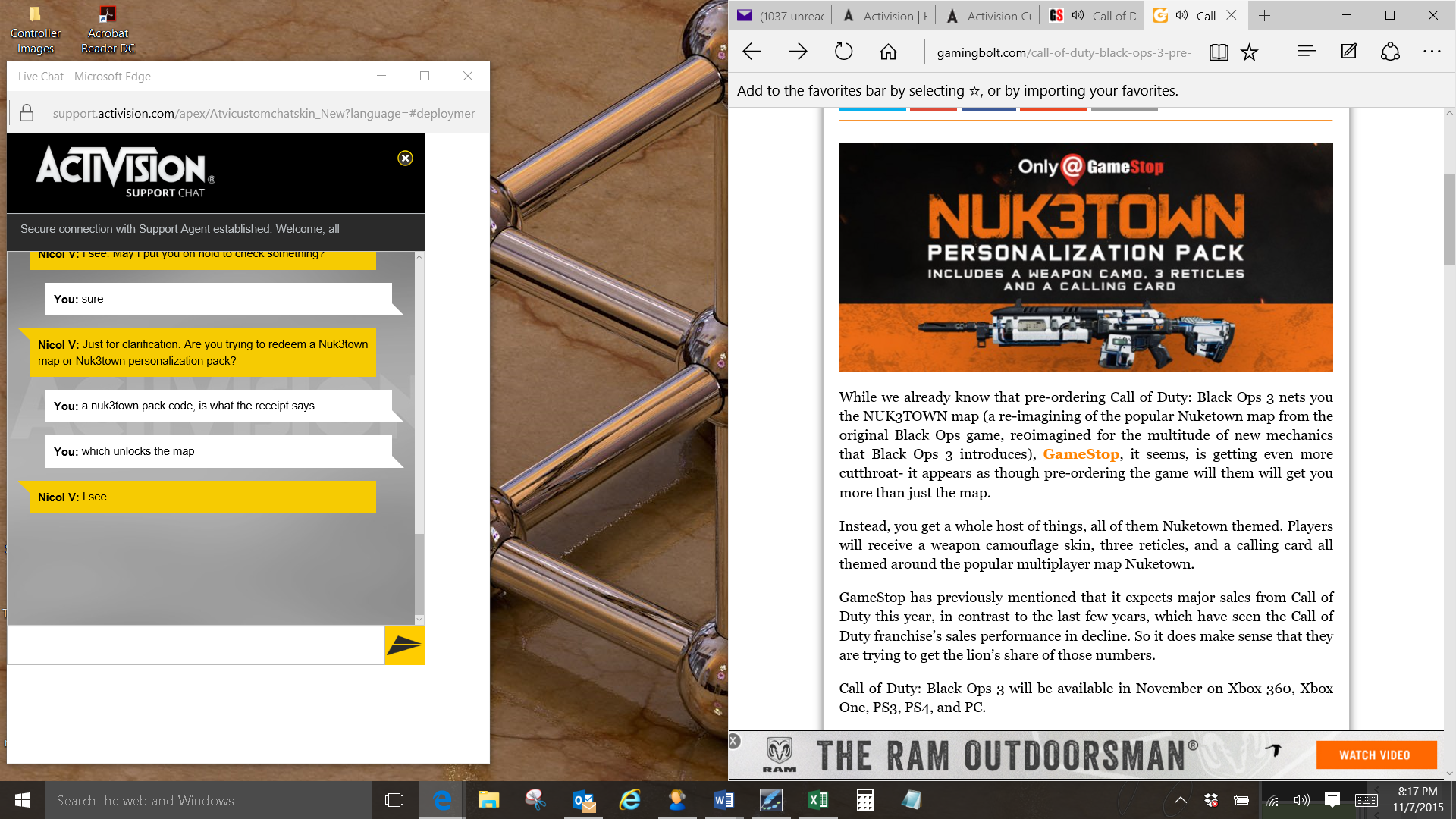This screenshot has height=819, width=1456.
Task: Mute audio on the active Call tab
Action: point(1181,15)
